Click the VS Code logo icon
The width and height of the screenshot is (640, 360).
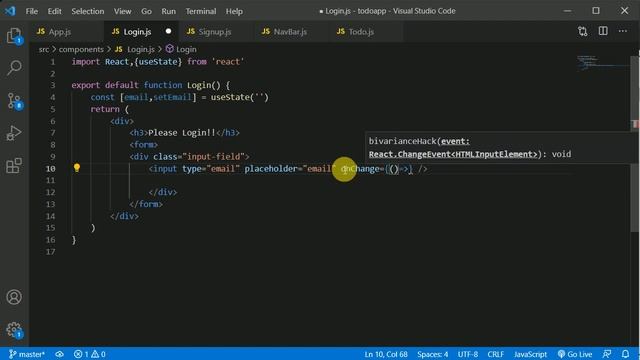point(10,11)
